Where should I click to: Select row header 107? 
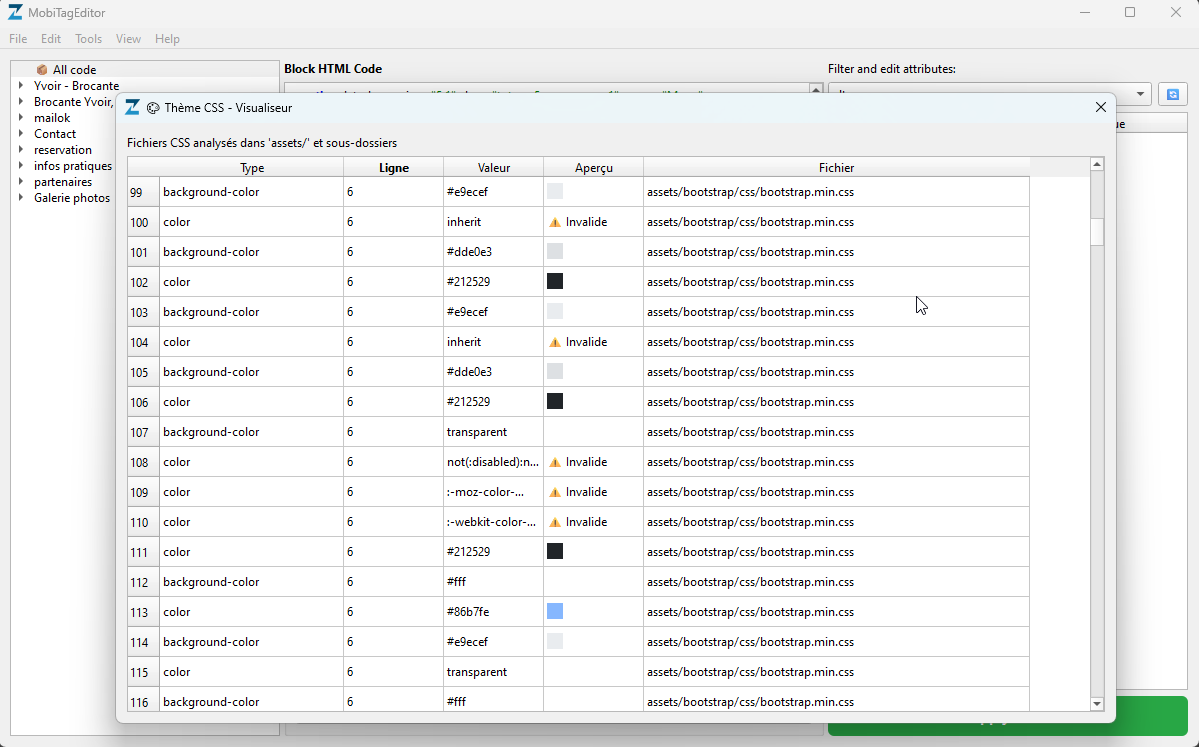tap(143, 432)
